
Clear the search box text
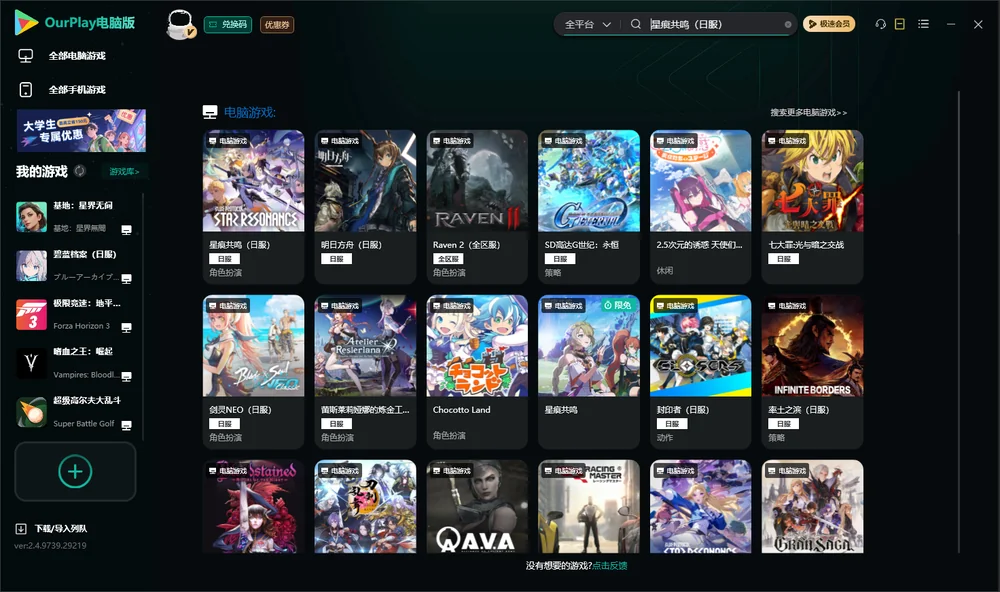click(788, 25)
